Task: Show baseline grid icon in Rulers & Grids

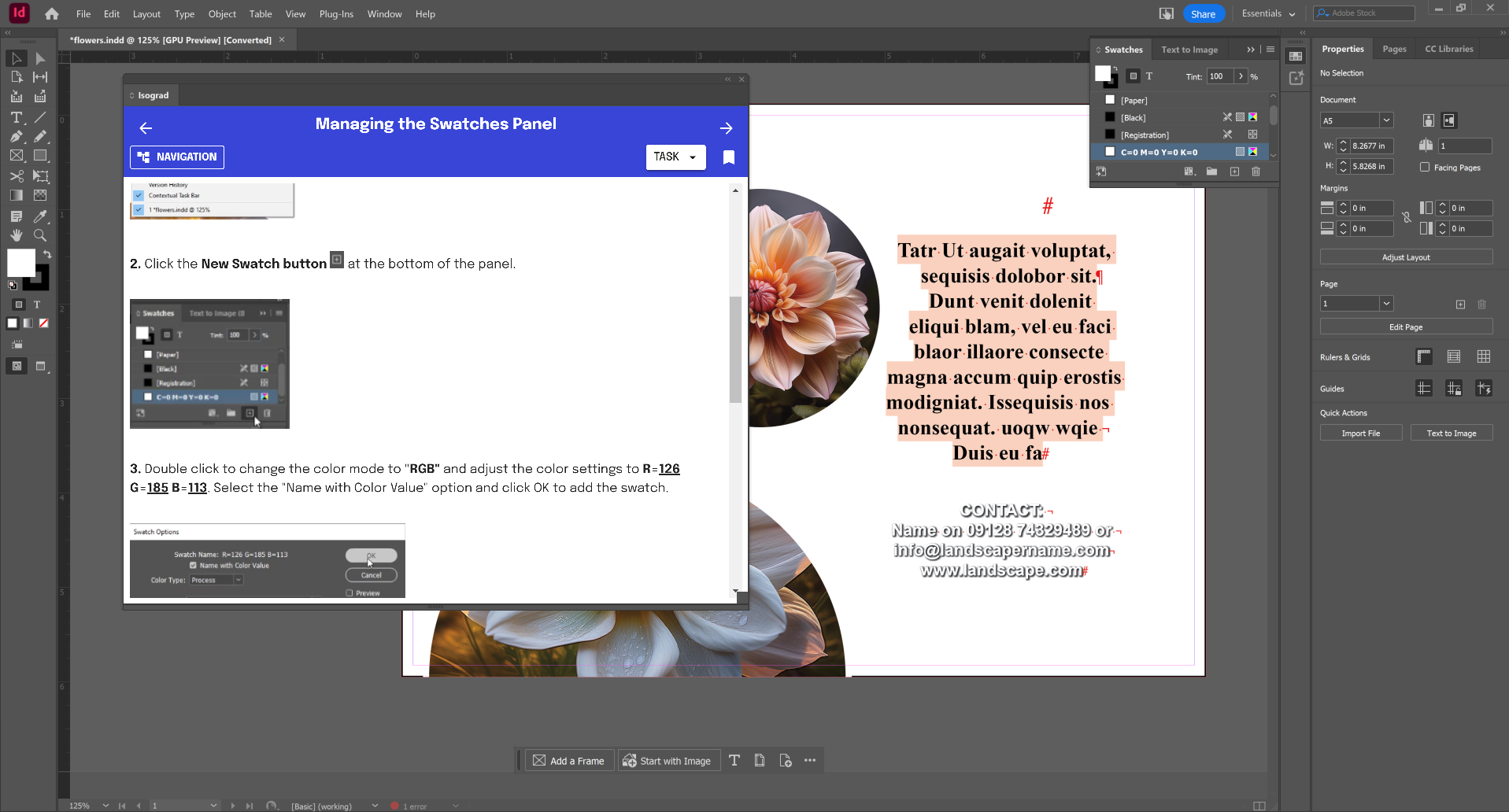Action: (x=1454, y=356)
